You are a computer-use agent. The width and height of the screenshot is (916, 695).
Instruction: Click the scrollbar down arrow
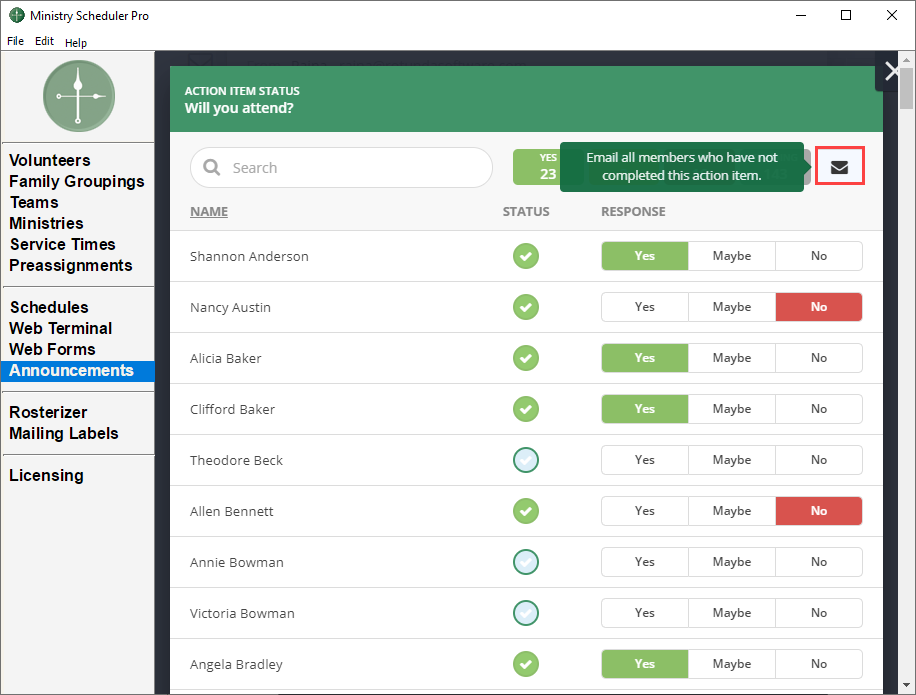[906, 686]
